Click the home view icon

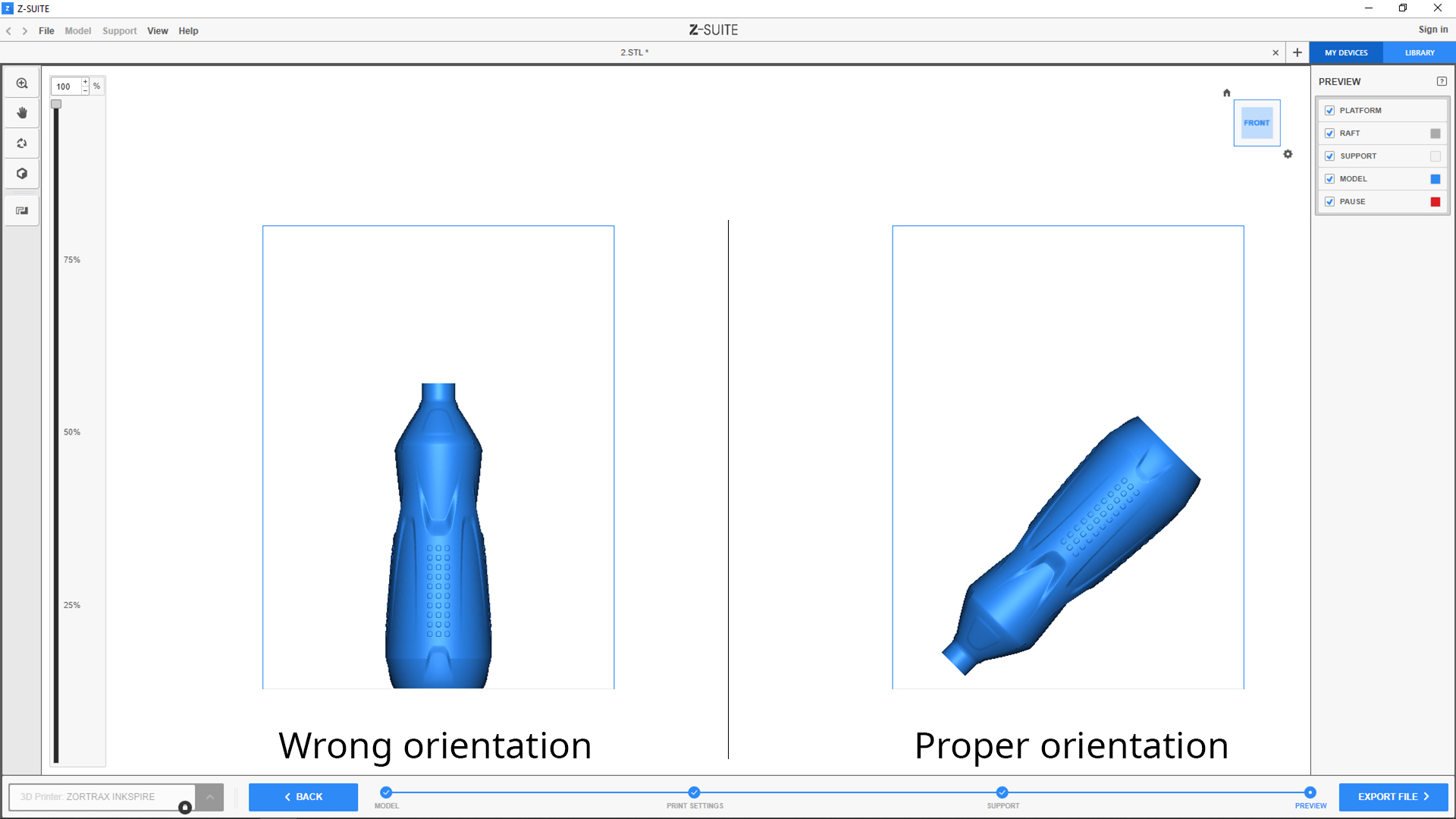point(1226,93)
